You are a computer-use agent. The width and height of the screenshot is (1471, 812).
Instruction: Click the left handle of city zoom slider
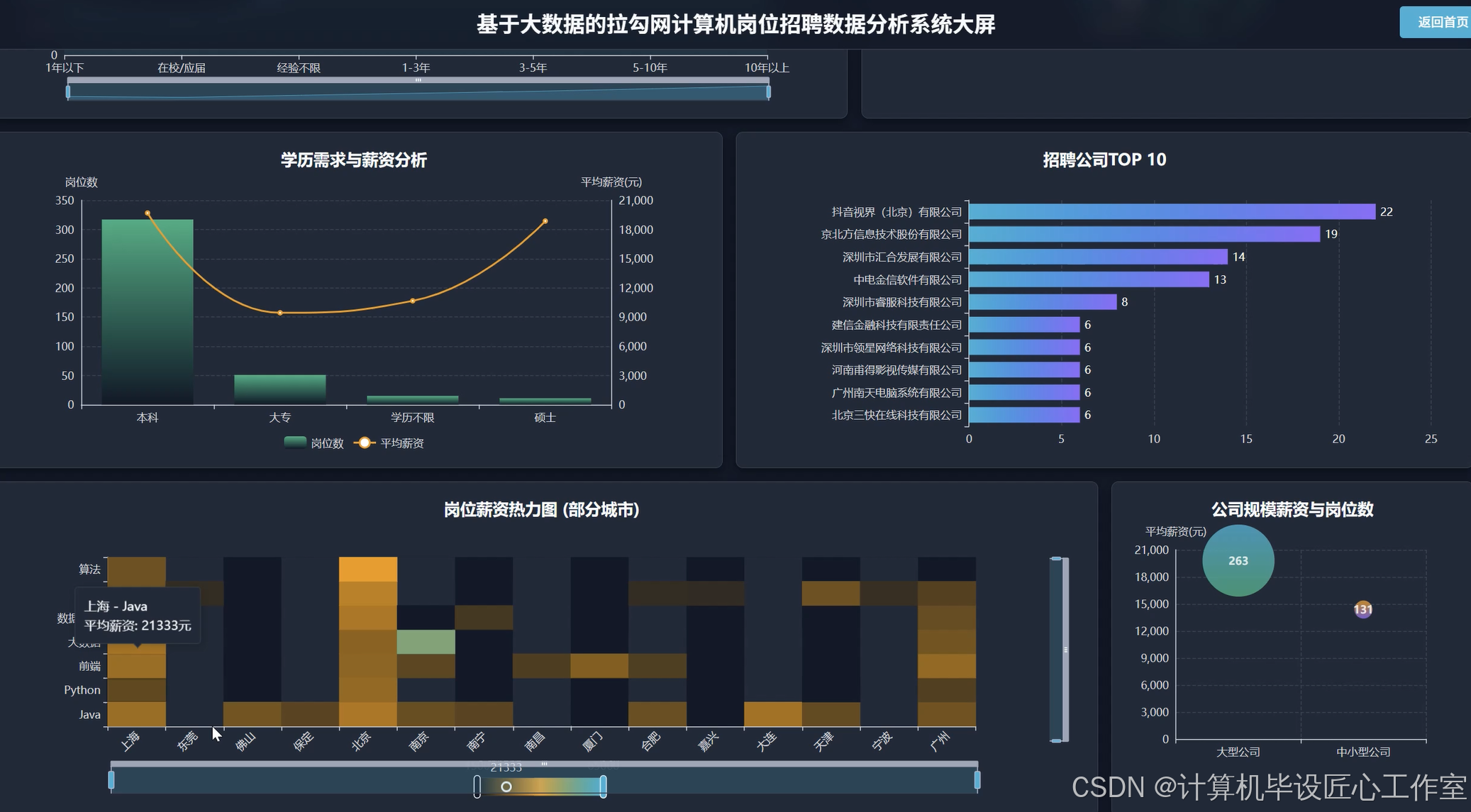pos(111,780)
